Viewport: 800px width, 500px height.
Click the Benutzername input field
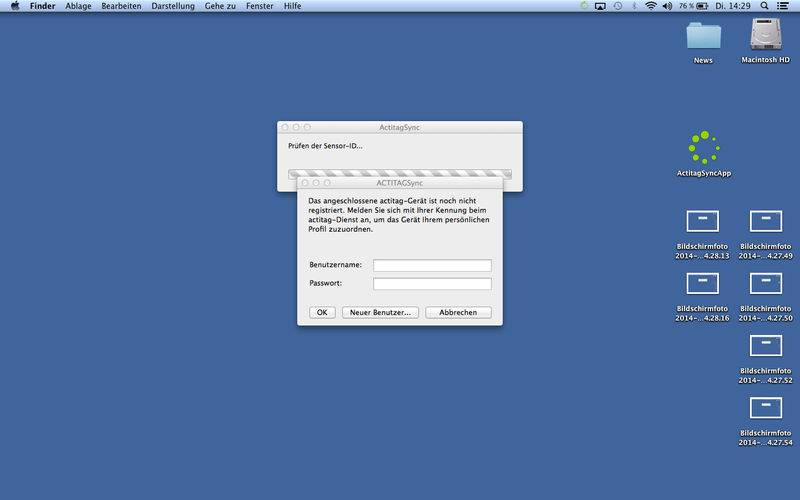click(432, 265)
